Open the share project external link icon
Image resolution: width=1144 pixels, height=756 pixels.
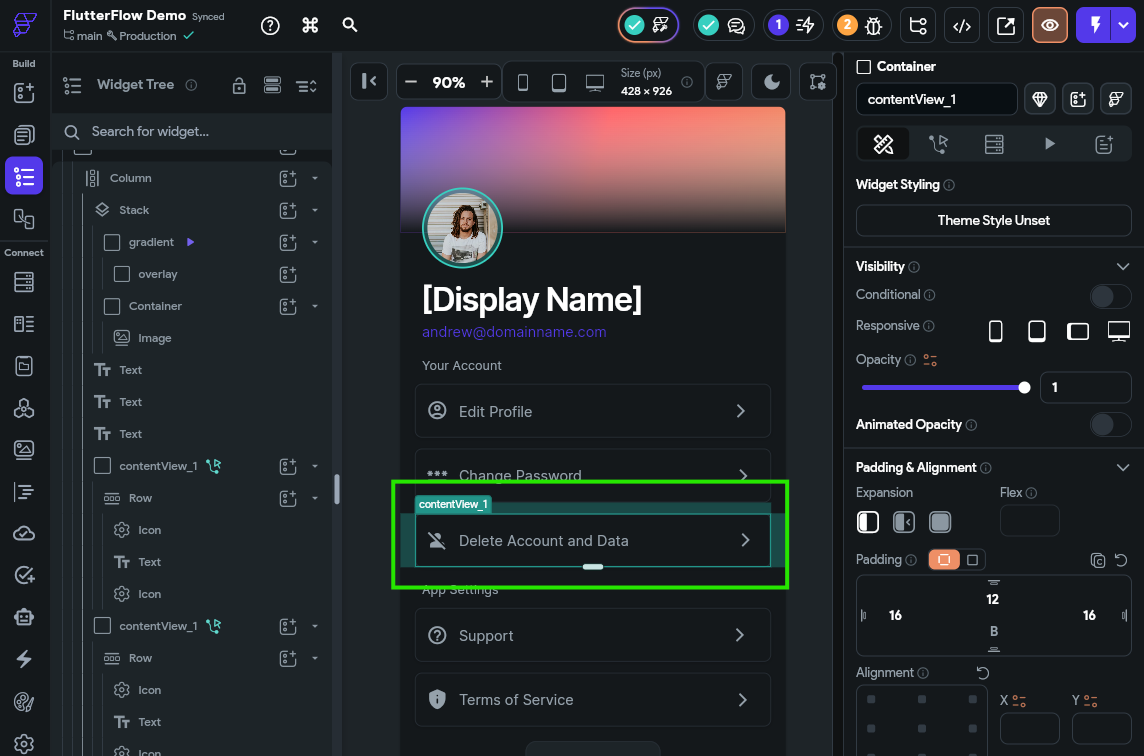point(1005,26)
